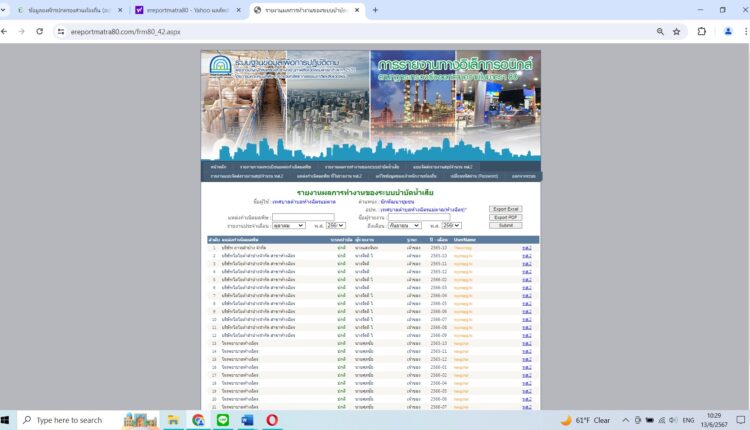750x430 pixels.
Task: Click the zoom magnifier icon in address bar
Action: click(660, 31)
